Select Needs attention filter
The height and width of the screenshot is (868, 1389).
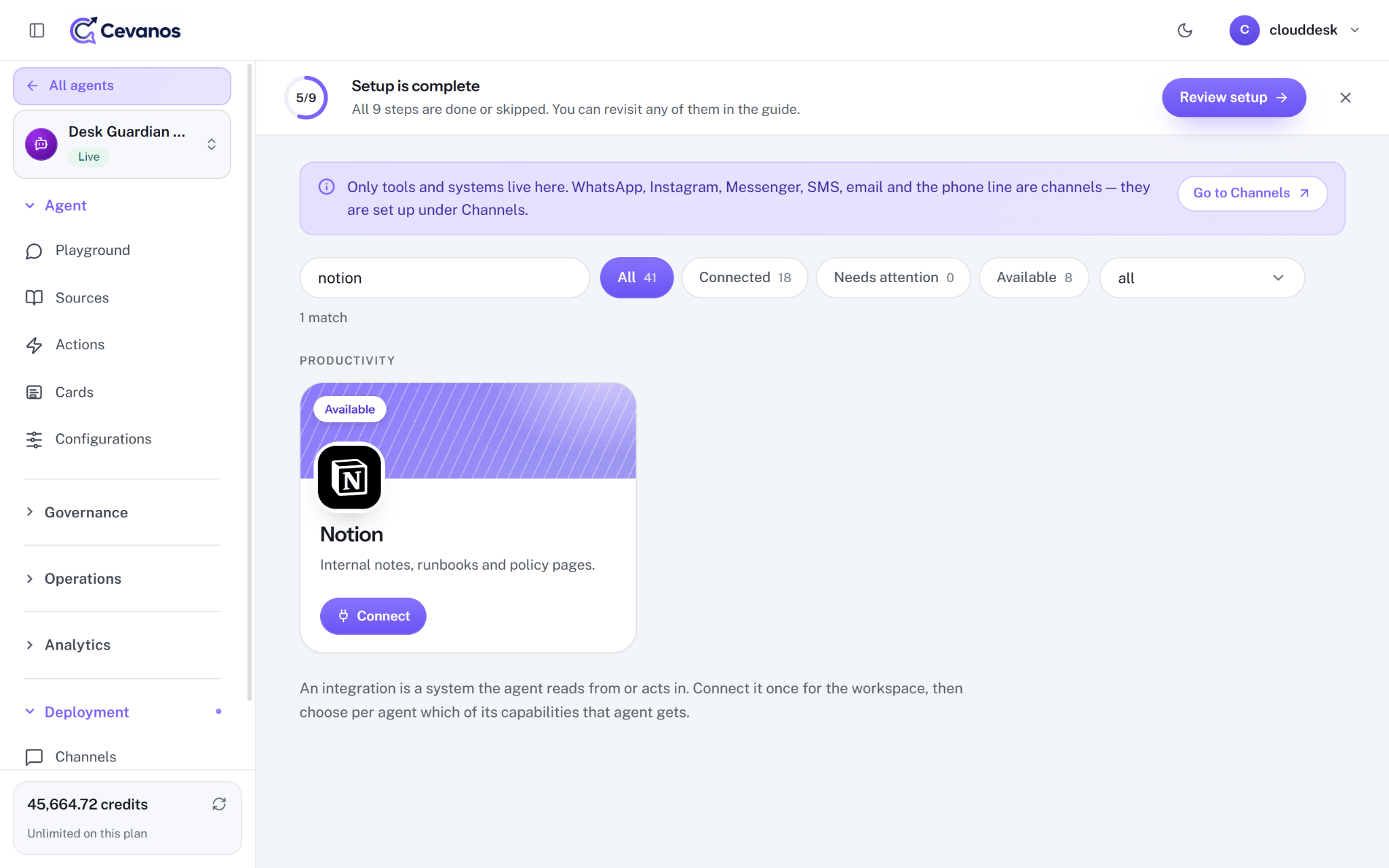click(x=893, y=278)
